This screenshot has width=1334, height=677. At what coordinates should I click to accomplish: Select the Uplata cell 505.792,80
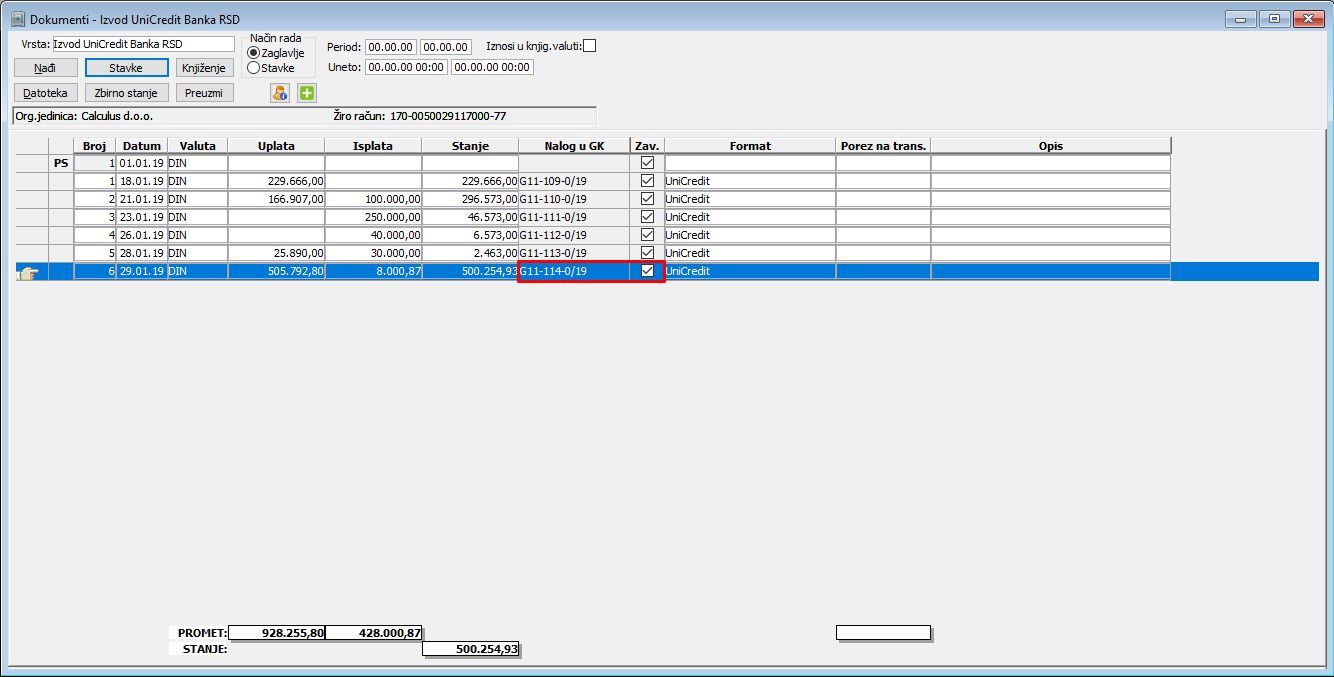276,271
